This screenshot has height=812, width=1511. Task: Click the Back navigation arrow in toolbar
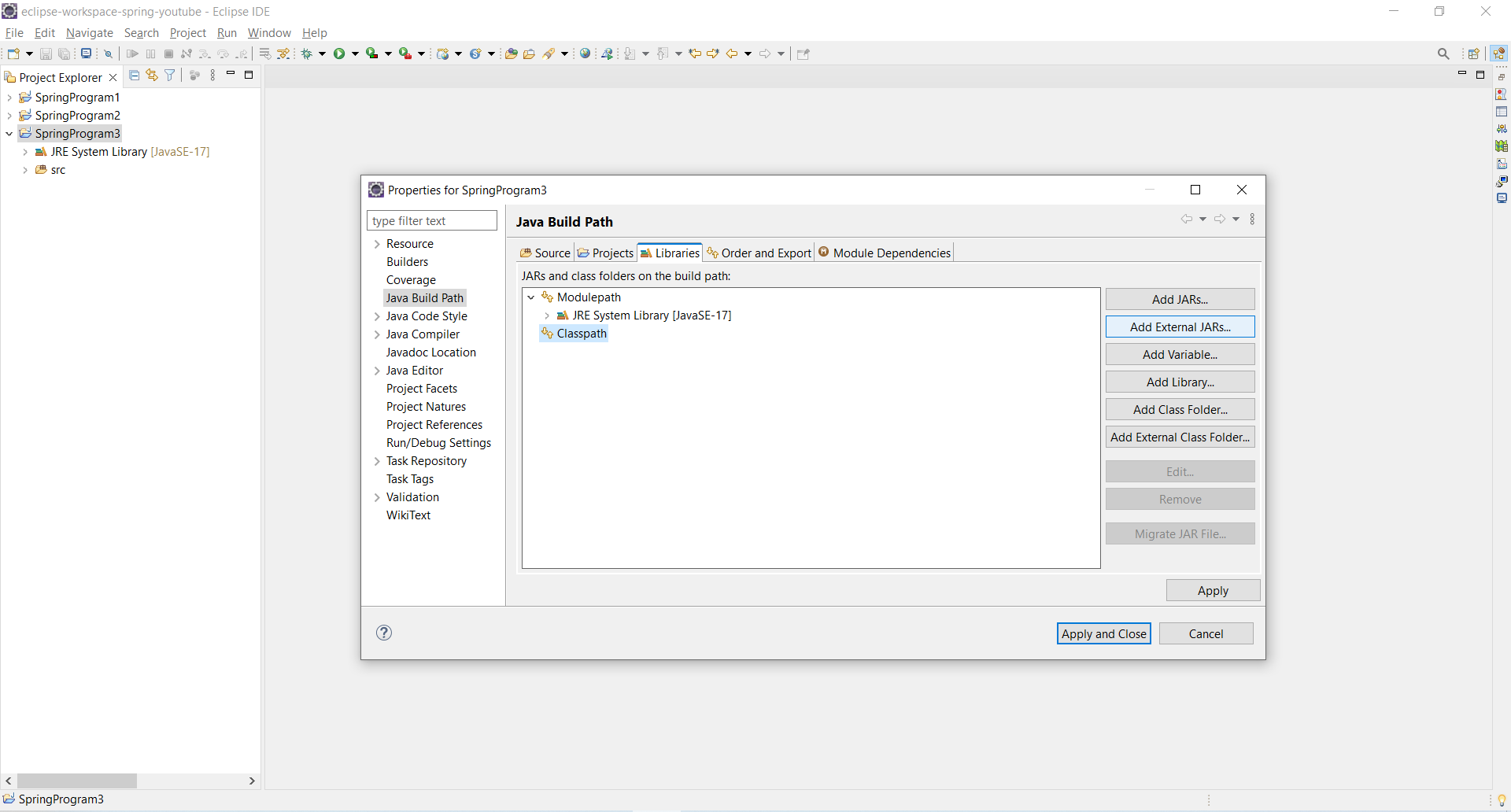[x=732, y=54]
